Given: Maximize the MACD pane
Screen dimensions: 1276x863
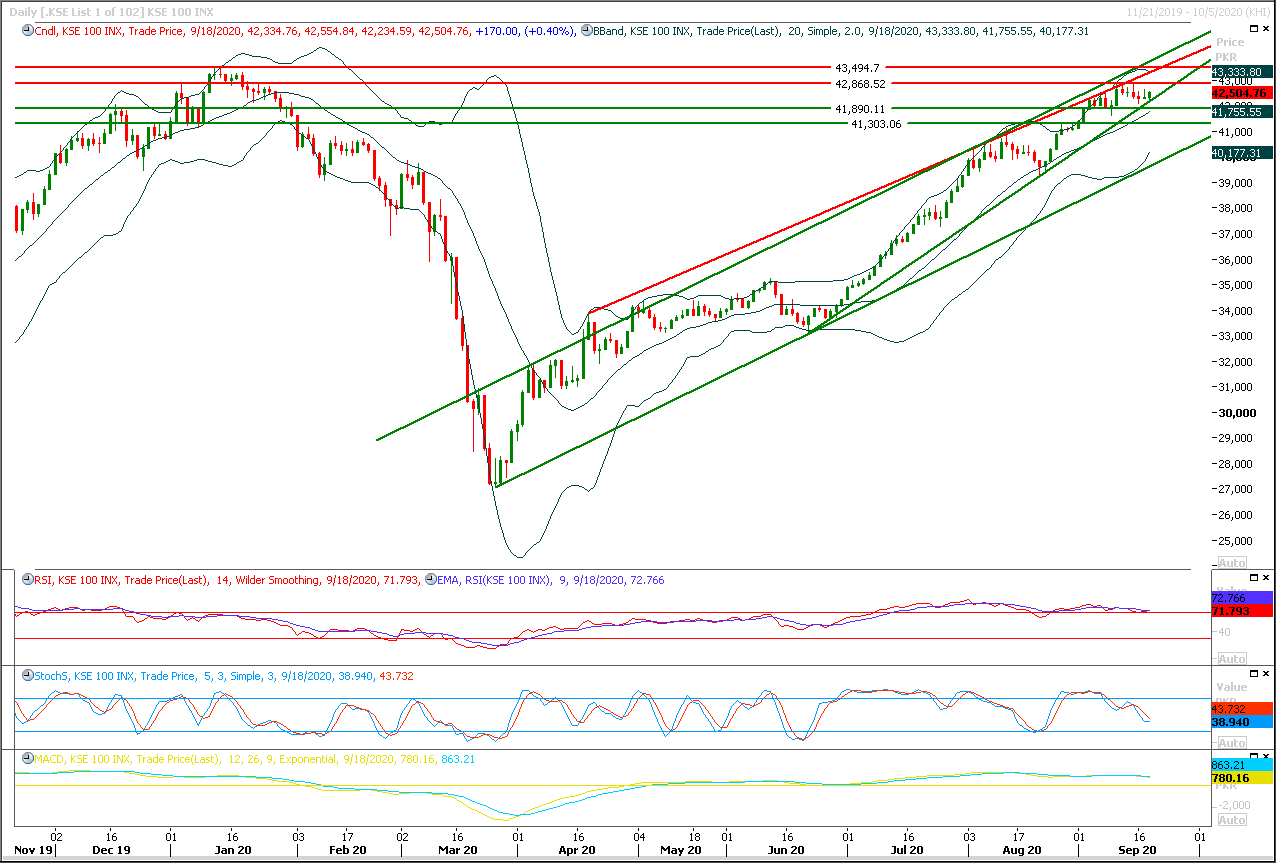Looking at the screenshot, I should (1253, 758).
